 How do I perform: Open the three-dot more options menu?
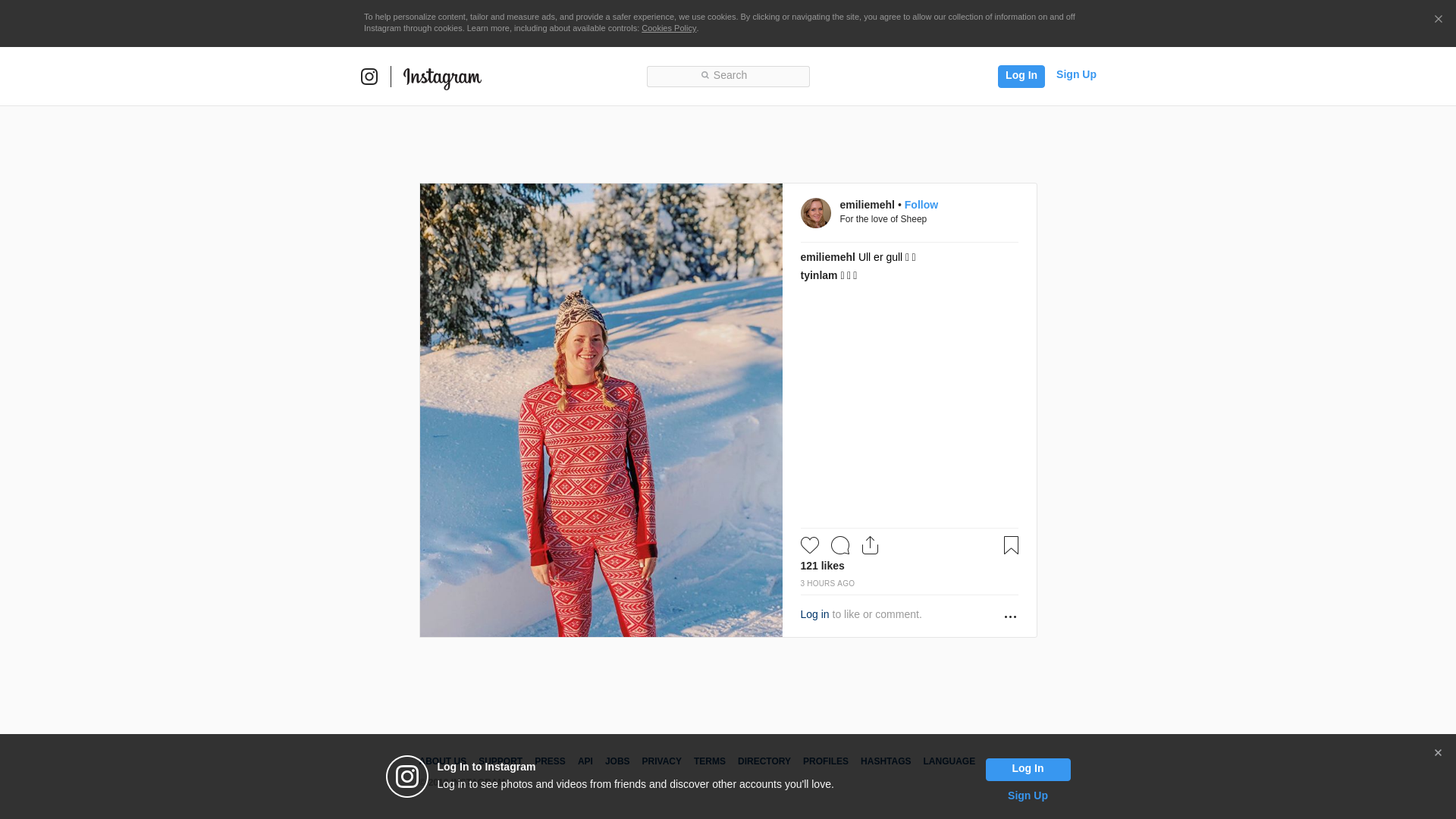click(x=1010, y=617)
